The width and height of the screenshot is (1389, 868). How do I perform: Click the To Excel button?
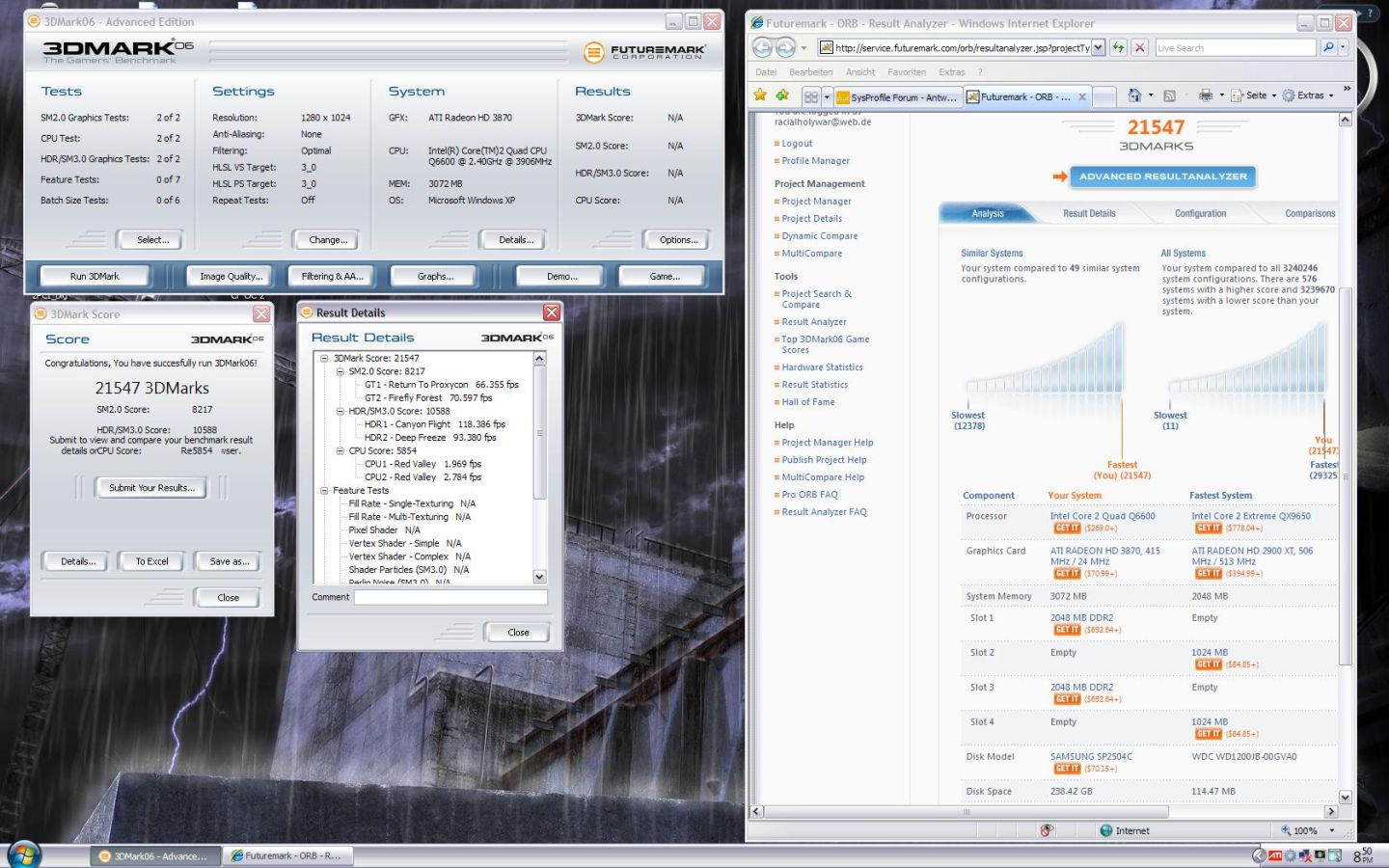click(x=151, y=561)
